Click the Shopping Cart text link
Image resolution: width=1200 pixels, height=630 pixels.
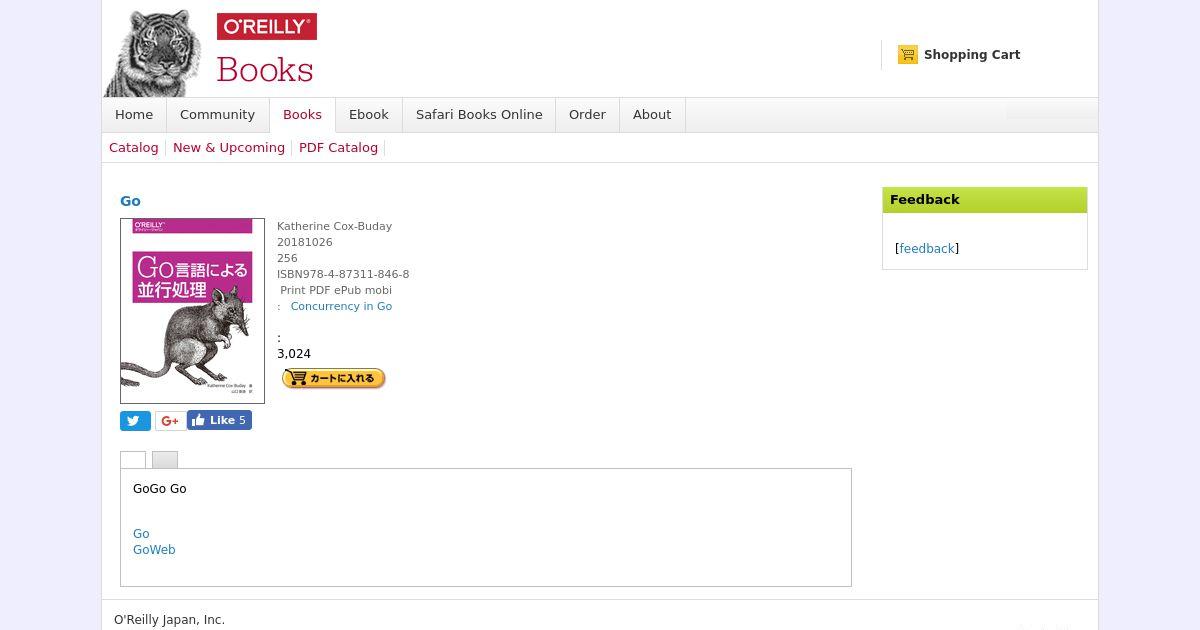[x=972, y=55]
